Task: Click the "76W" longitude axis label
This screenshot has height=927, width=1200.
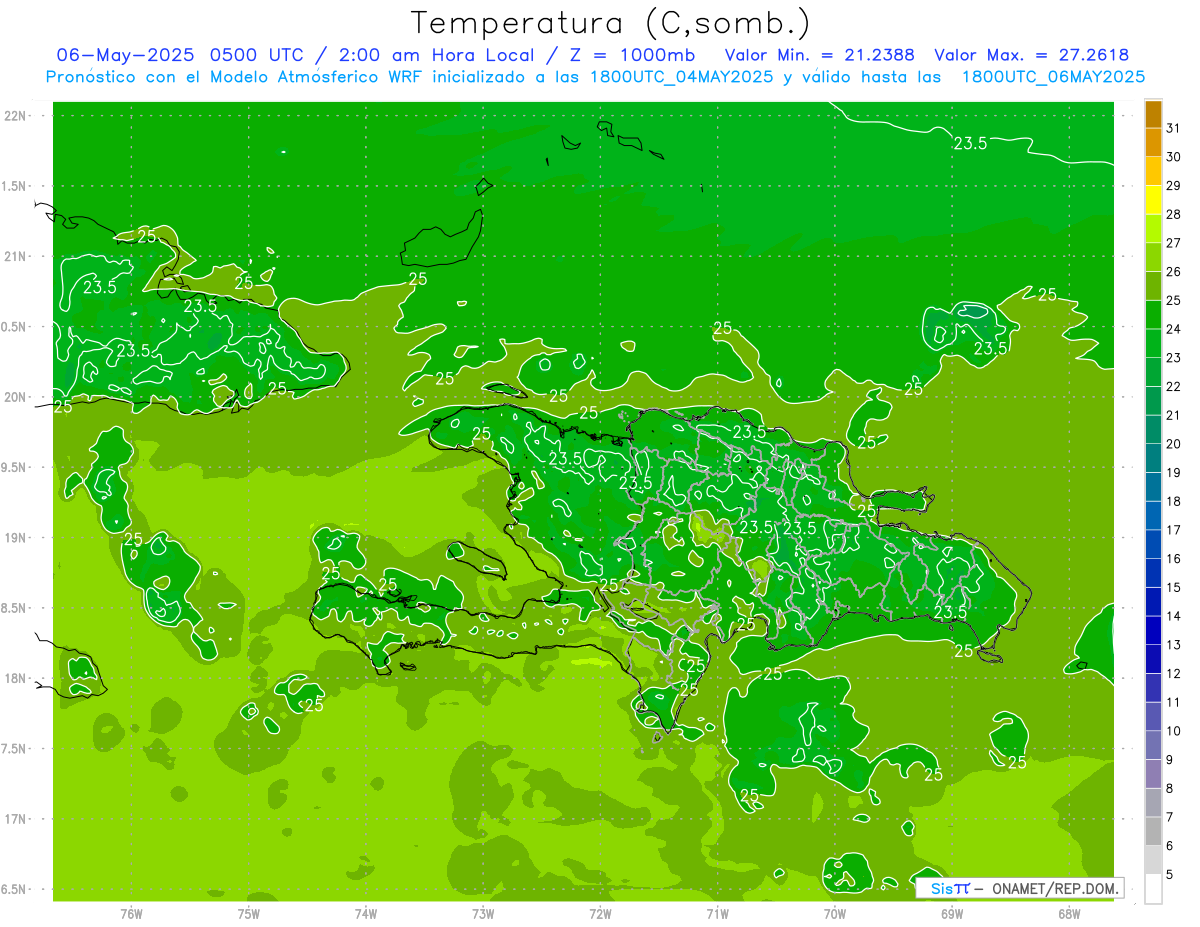Action: [x=131, y=913]
